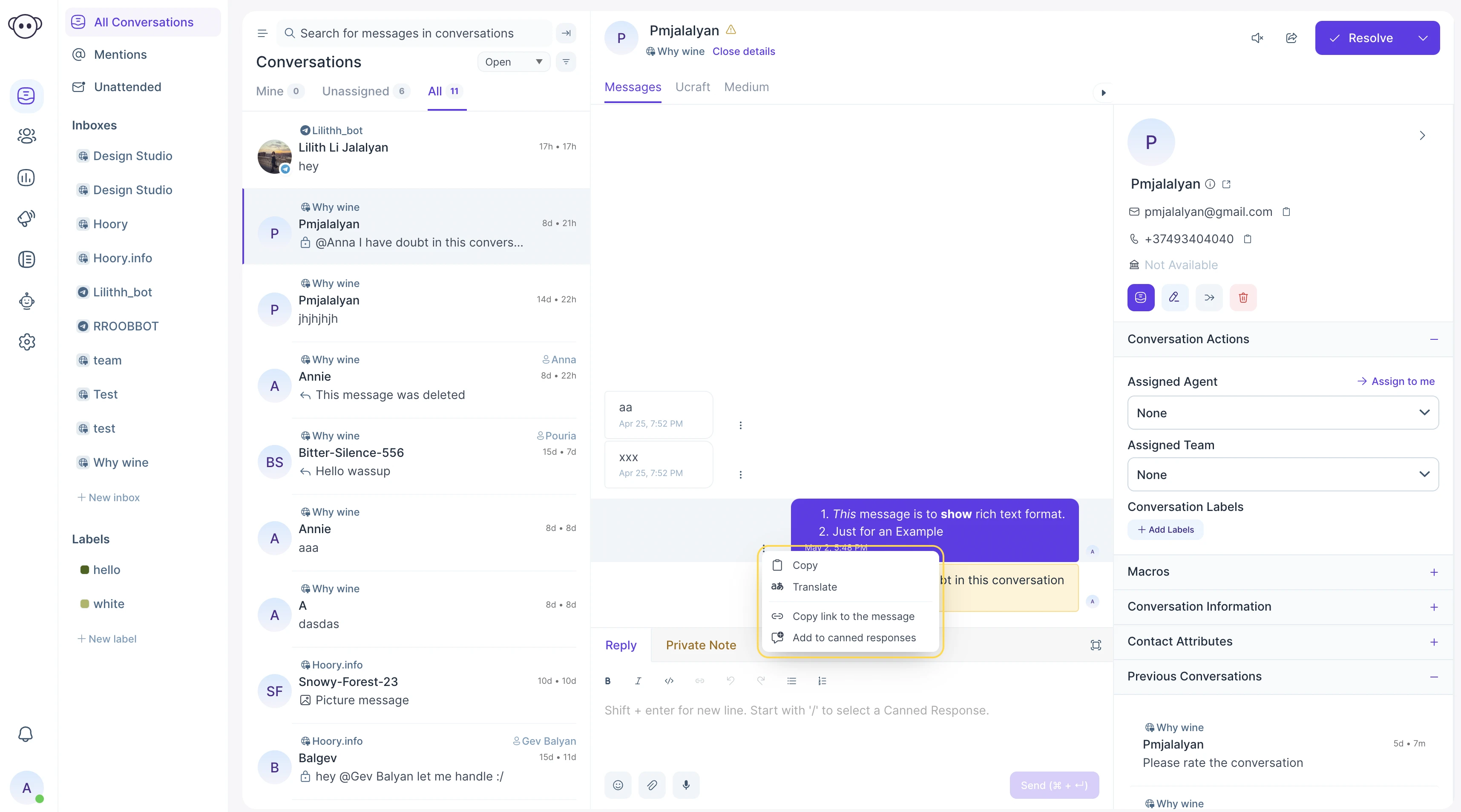Screen dimensions: 1461x812
Task: Click the audio/microphone icon
Action: click(x=686, y=784)
